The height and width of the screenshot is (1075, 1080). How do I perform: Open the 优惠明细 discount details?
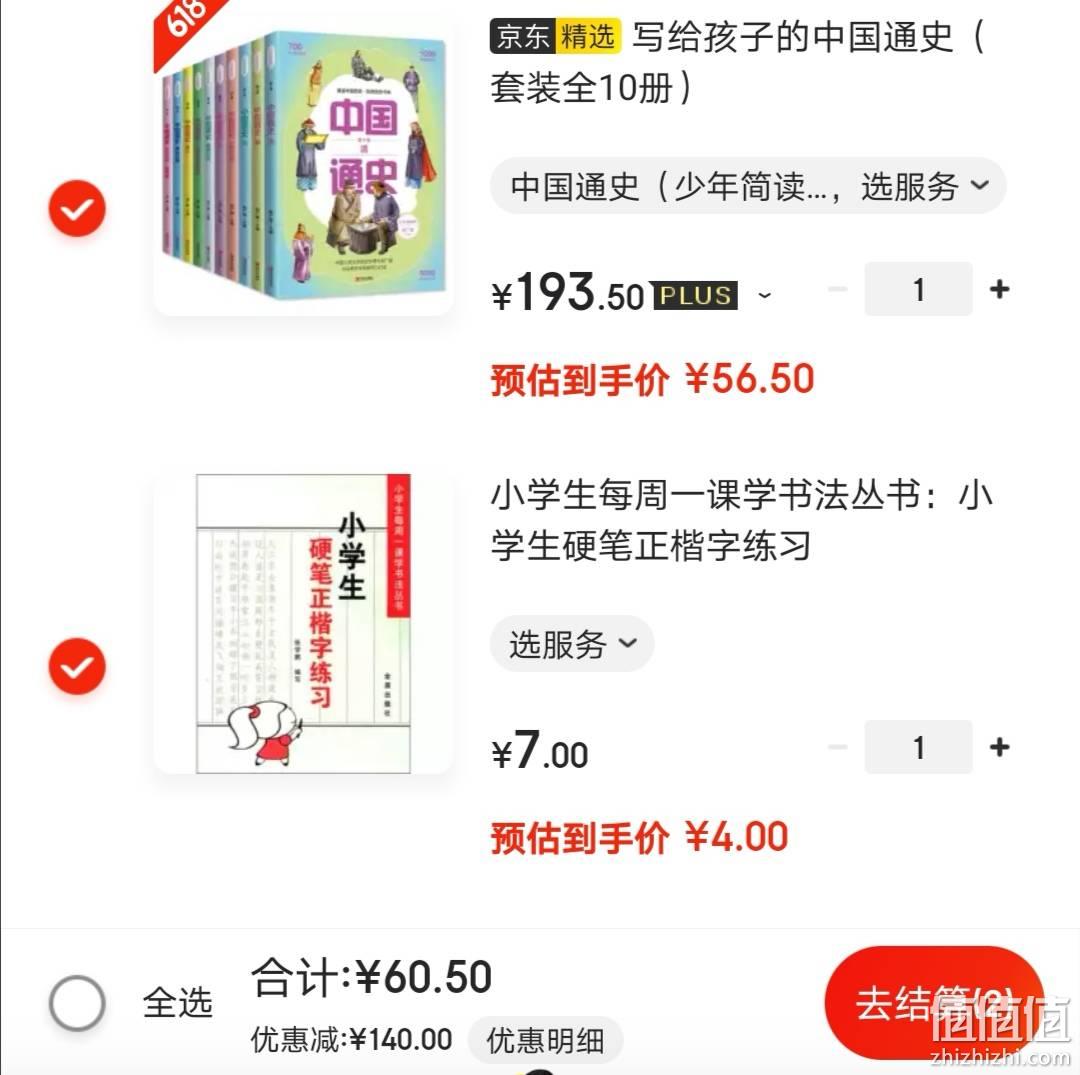pyautogui.click(x=546, y=1040)
